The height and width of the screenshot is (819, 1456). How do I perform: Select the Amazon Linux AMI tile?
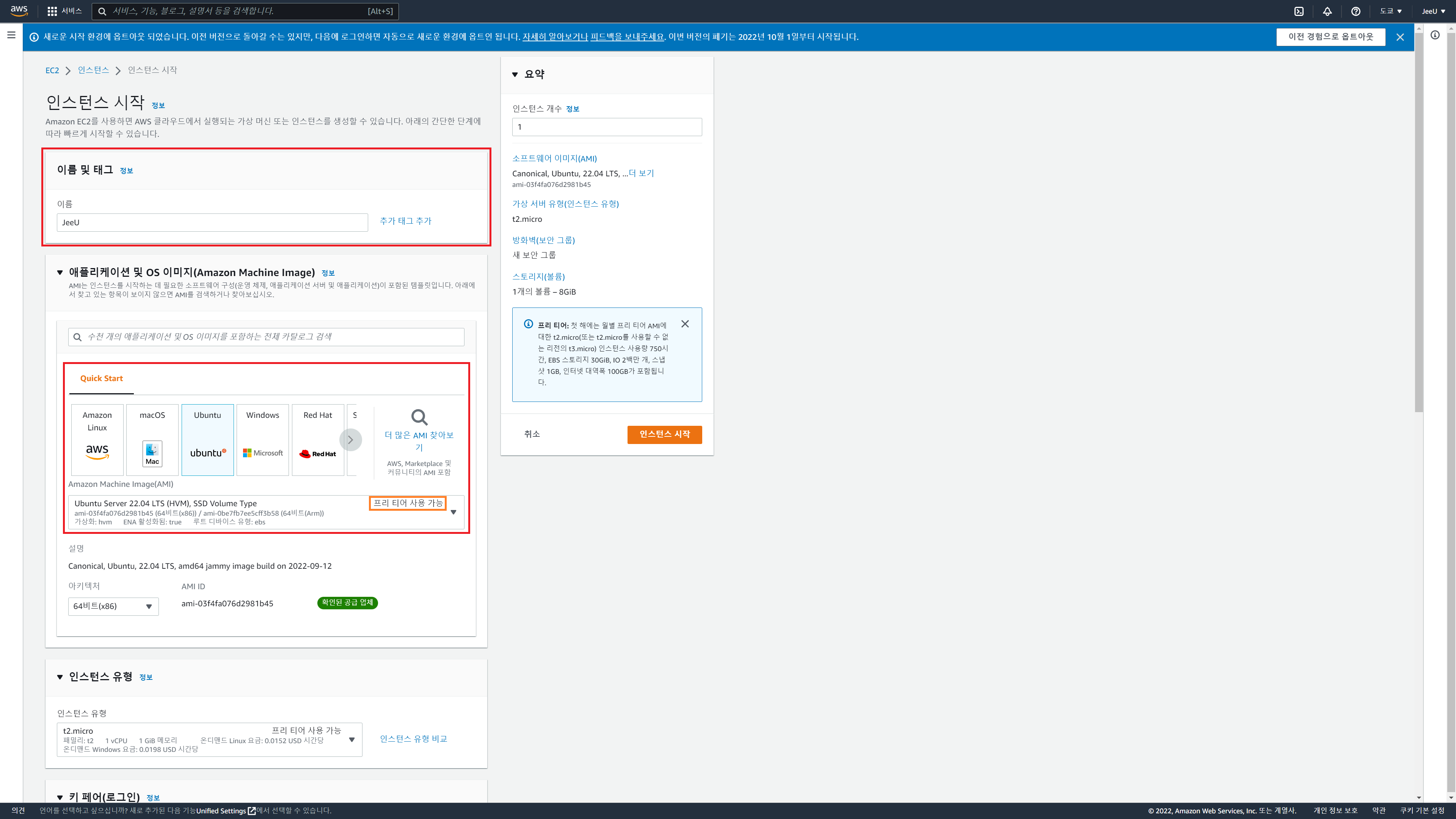[x=97, y=439]
